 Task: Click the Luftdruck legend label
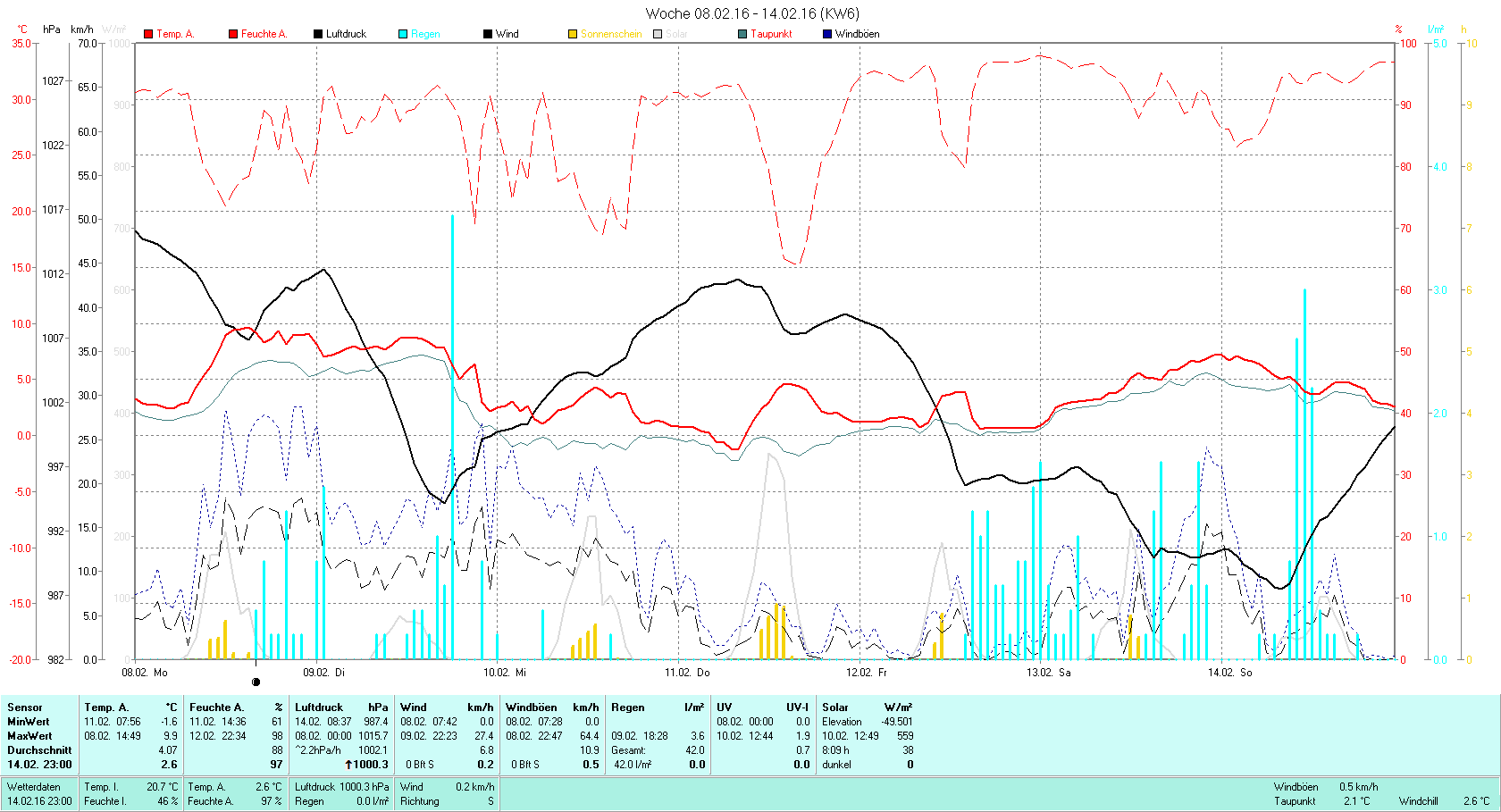coord(346,34)
